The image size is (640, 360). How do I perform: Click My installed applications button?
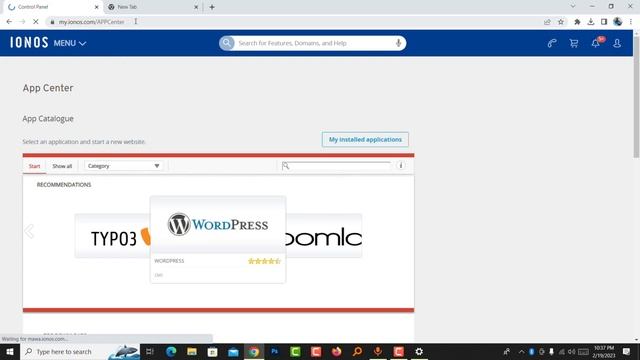[x=365, y=140]
